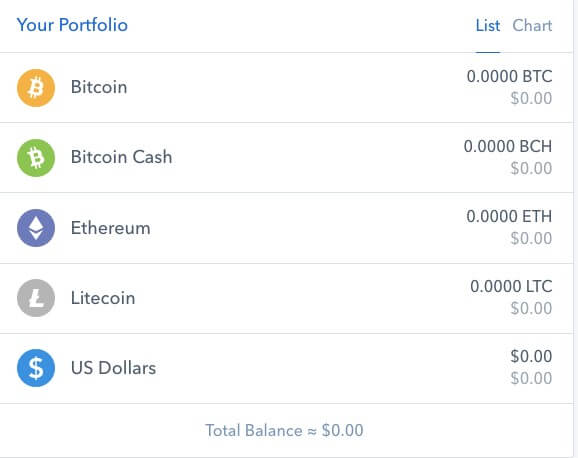This screenshot has height=458, width=578.
Task: Click the gray $0.00 under LTC
Action: [531, 308]
